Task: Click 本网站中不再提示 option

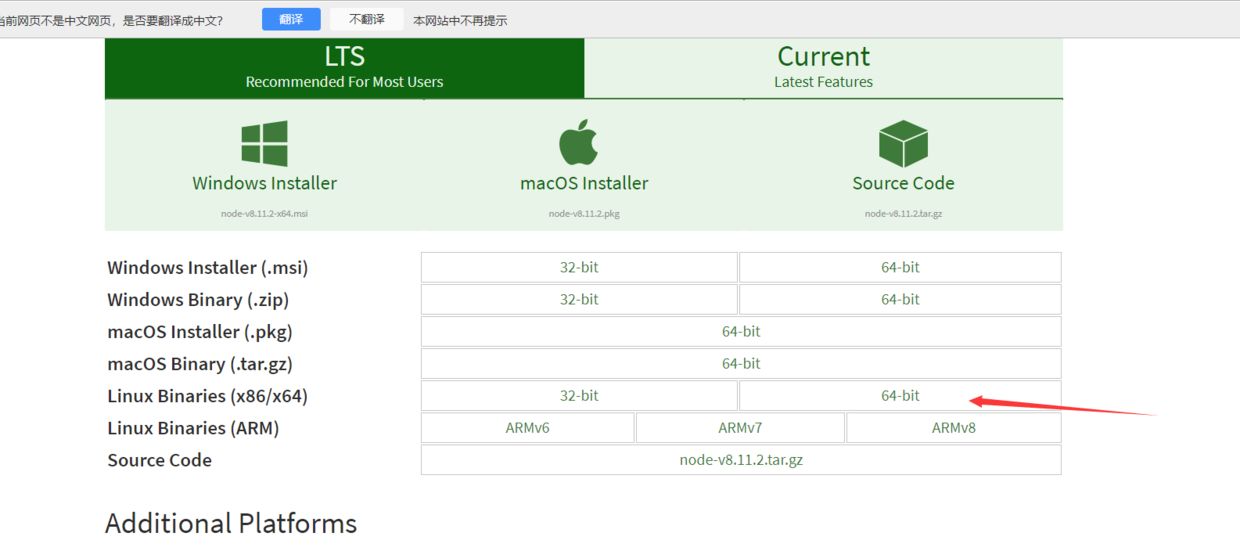Action: (460, 20)
